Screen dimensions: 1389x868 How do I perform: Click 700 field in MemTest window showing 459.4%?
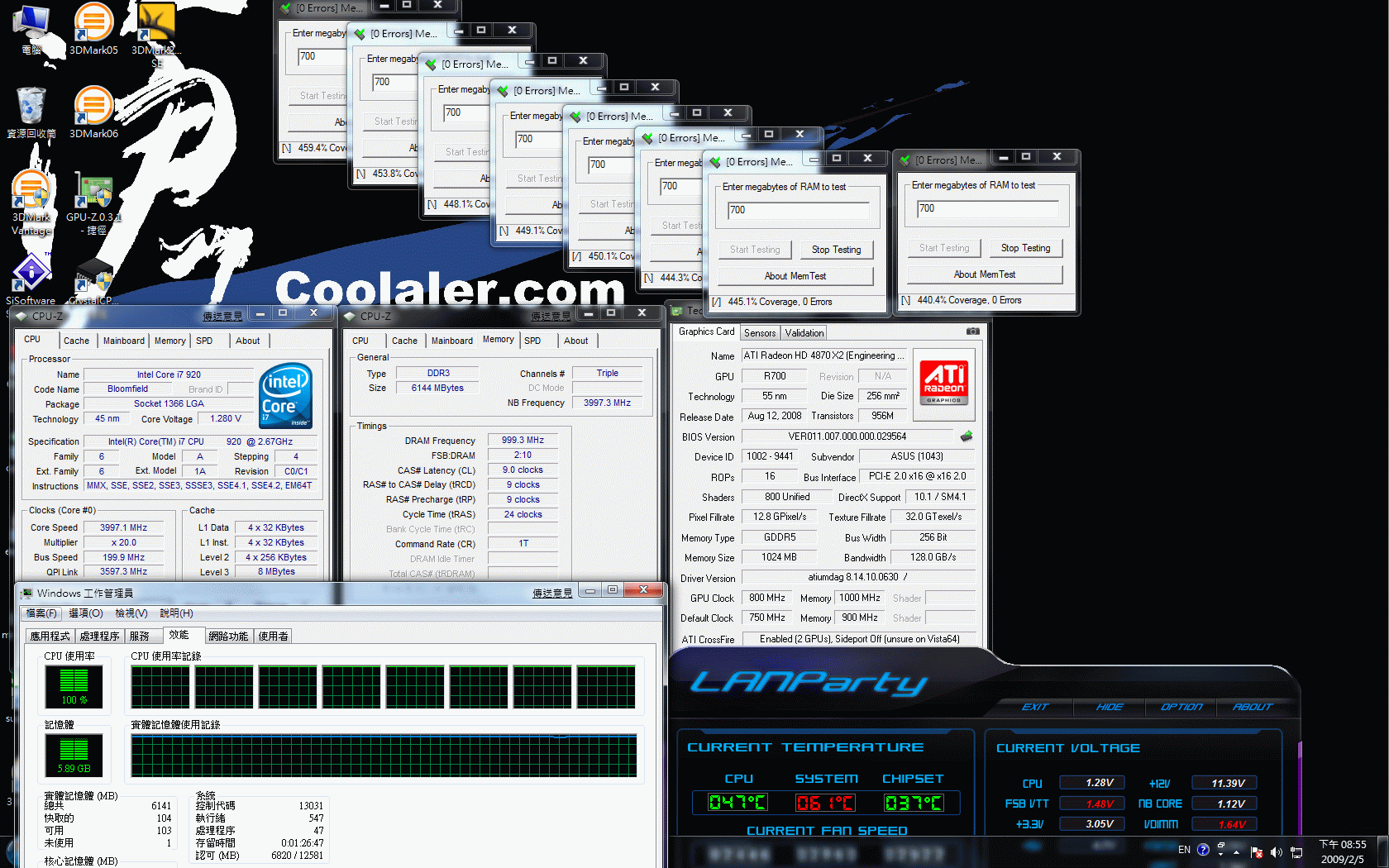click(x=322, y=56)
